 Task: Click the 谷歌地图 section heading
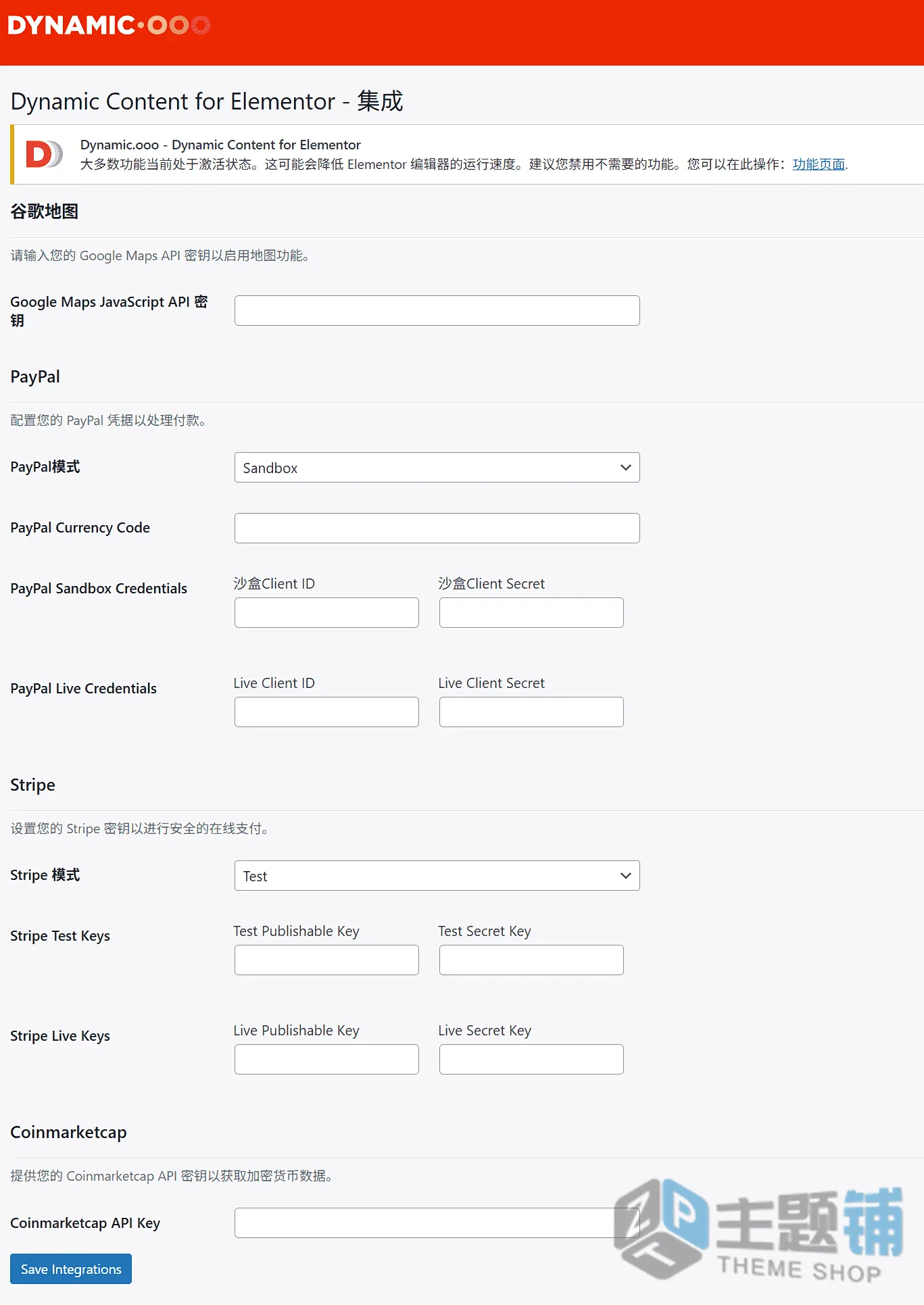tap(45, 212)
